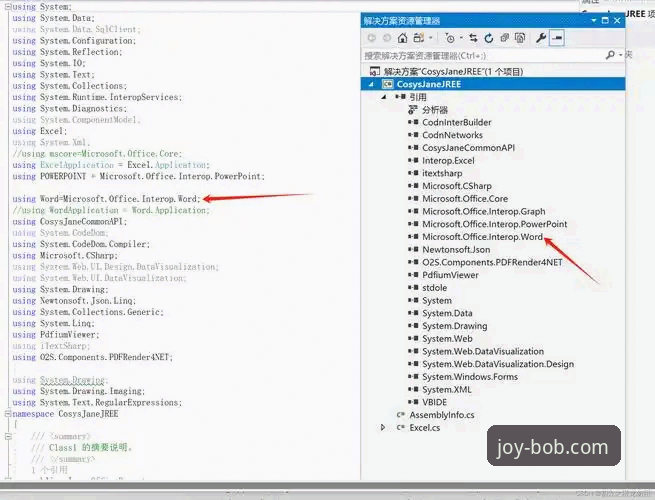Select the Interop.Excel reference
The image size is (655, 500).
pos(448,160)
